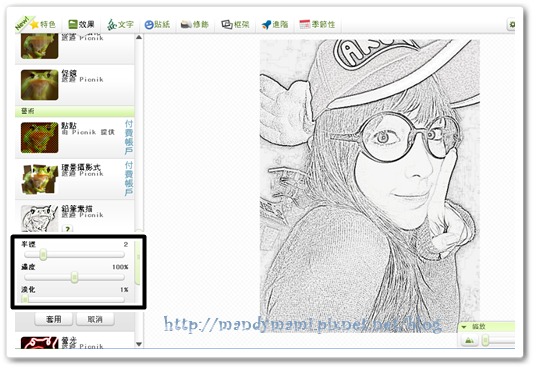
Task: Open the 文字 (Text) tab
Action: [120, 24]
